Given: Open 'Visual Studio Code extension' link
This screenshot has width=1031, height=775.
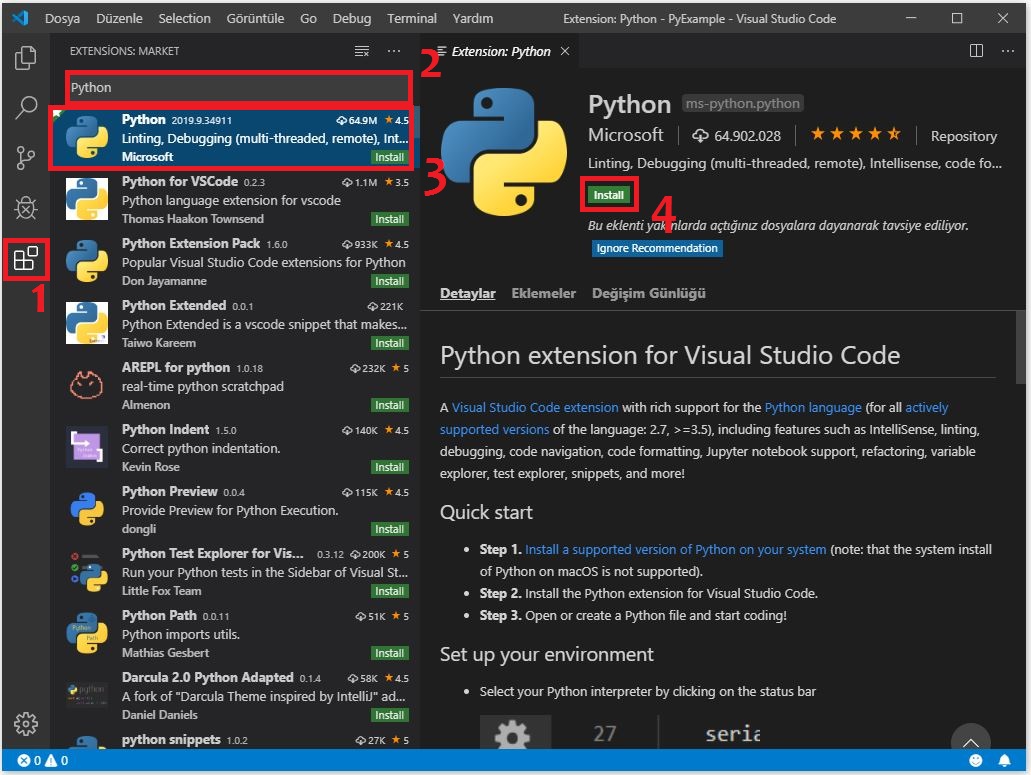Looking at the screenshot, I should 535,408.
